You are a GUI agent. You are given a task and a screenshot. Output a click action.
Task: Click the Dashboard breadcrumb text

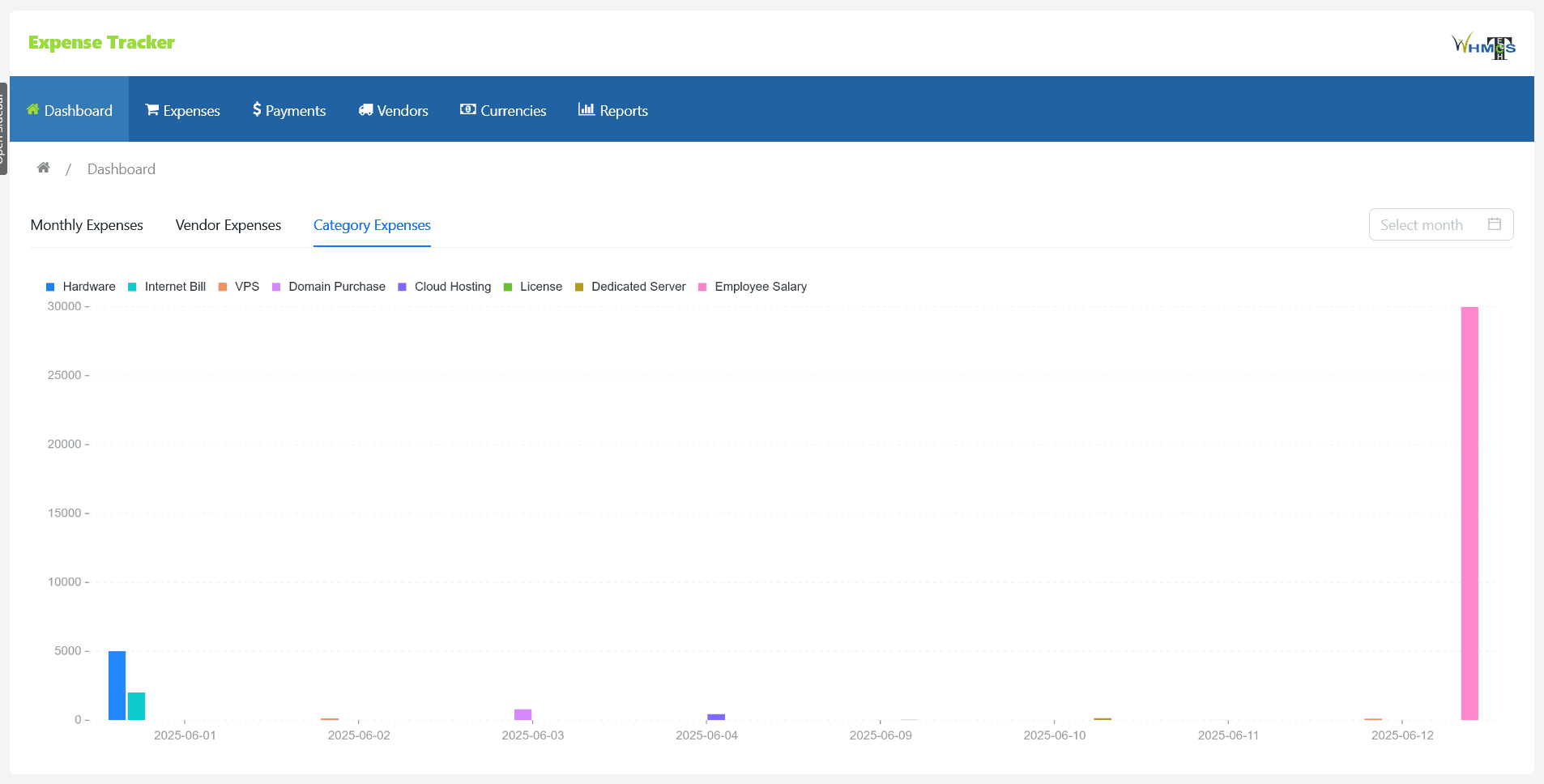pos(122,169)
